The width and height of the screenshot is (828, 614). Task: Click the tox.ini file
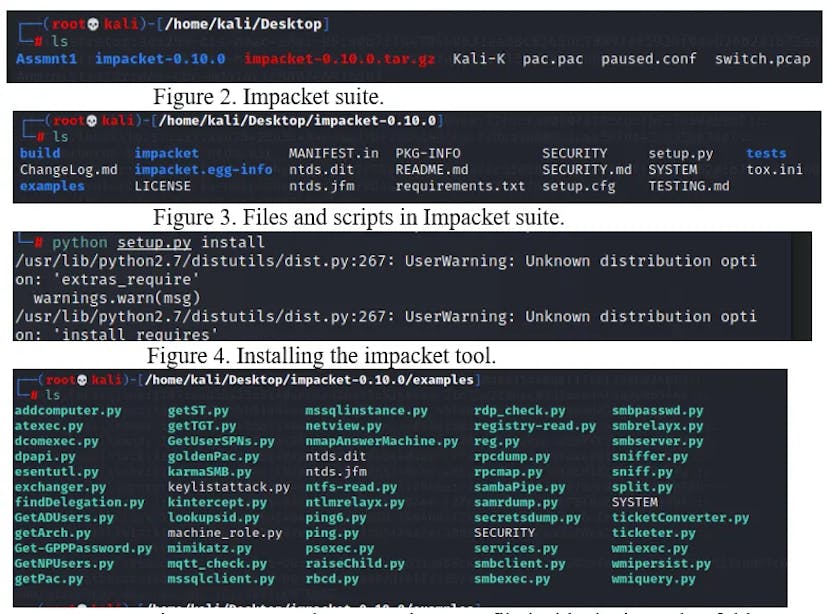pyautogui.click(x=774, y=169)
